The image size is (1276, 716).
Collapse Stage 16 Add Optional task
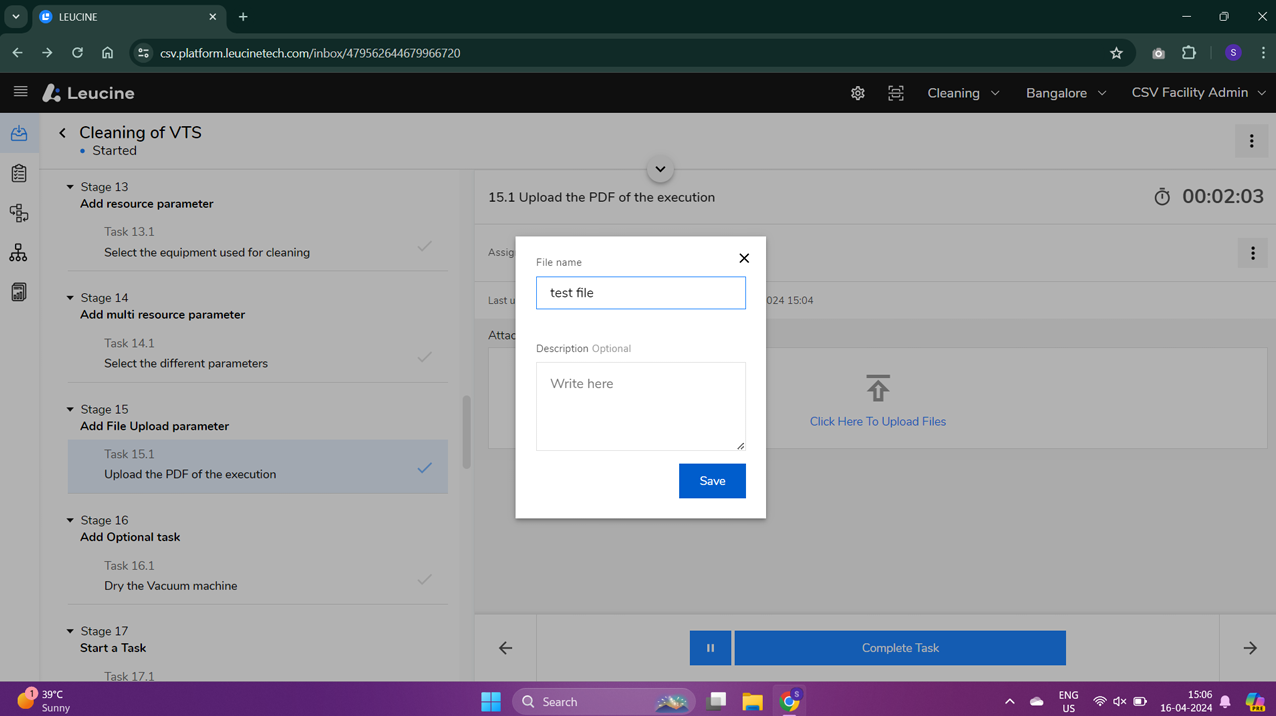(70, 520)
